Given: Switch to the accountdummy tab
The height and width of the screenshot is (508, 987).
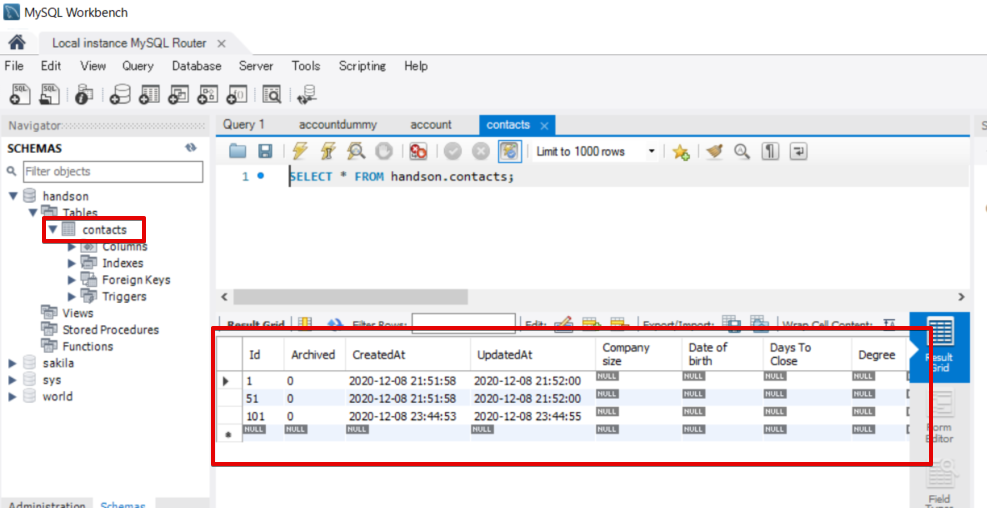Looking at the screenshot, I should click(x=338, y=125).
